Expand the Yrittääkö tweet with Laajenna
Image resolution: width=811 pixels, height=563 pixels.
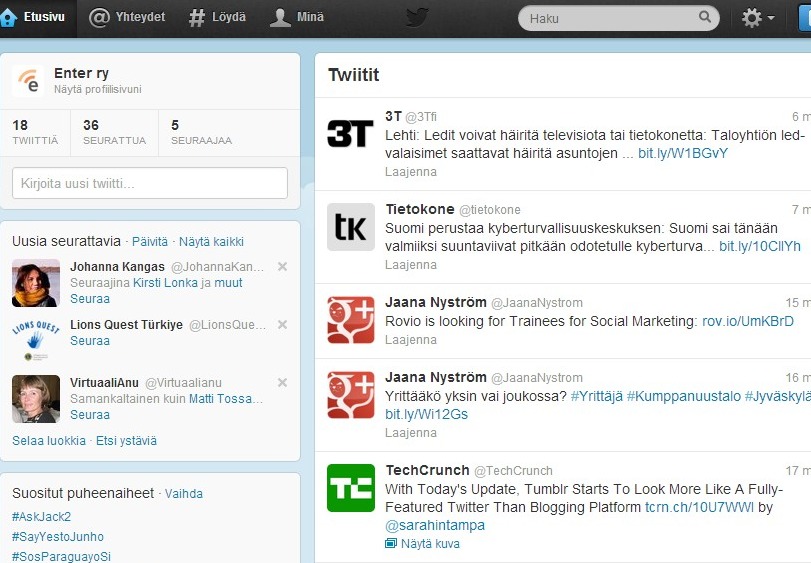pos(411,433)
